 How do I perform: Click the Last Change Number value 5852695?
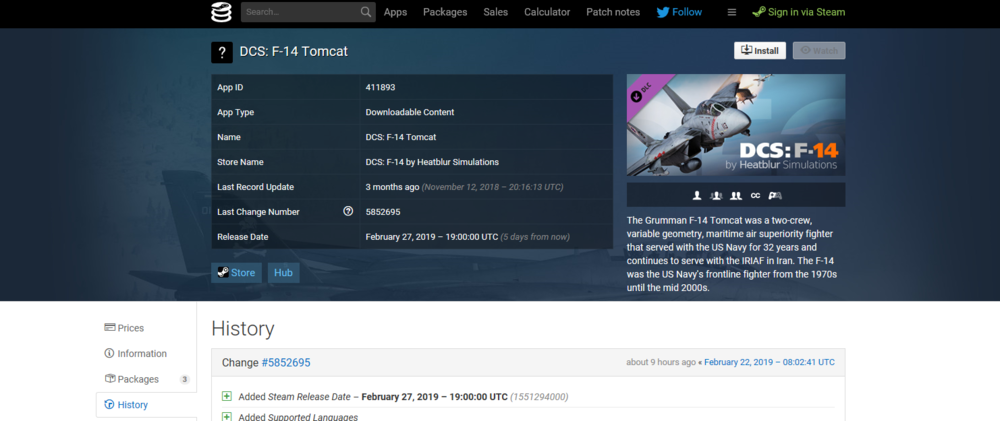(383, 211)
